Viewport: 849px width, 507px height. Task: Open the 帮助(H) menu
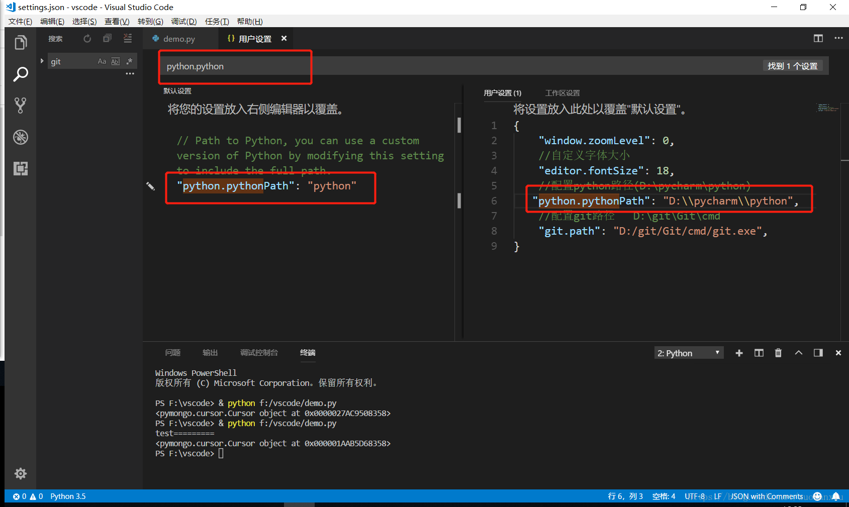pyautogui.click(x=250, y=21)
